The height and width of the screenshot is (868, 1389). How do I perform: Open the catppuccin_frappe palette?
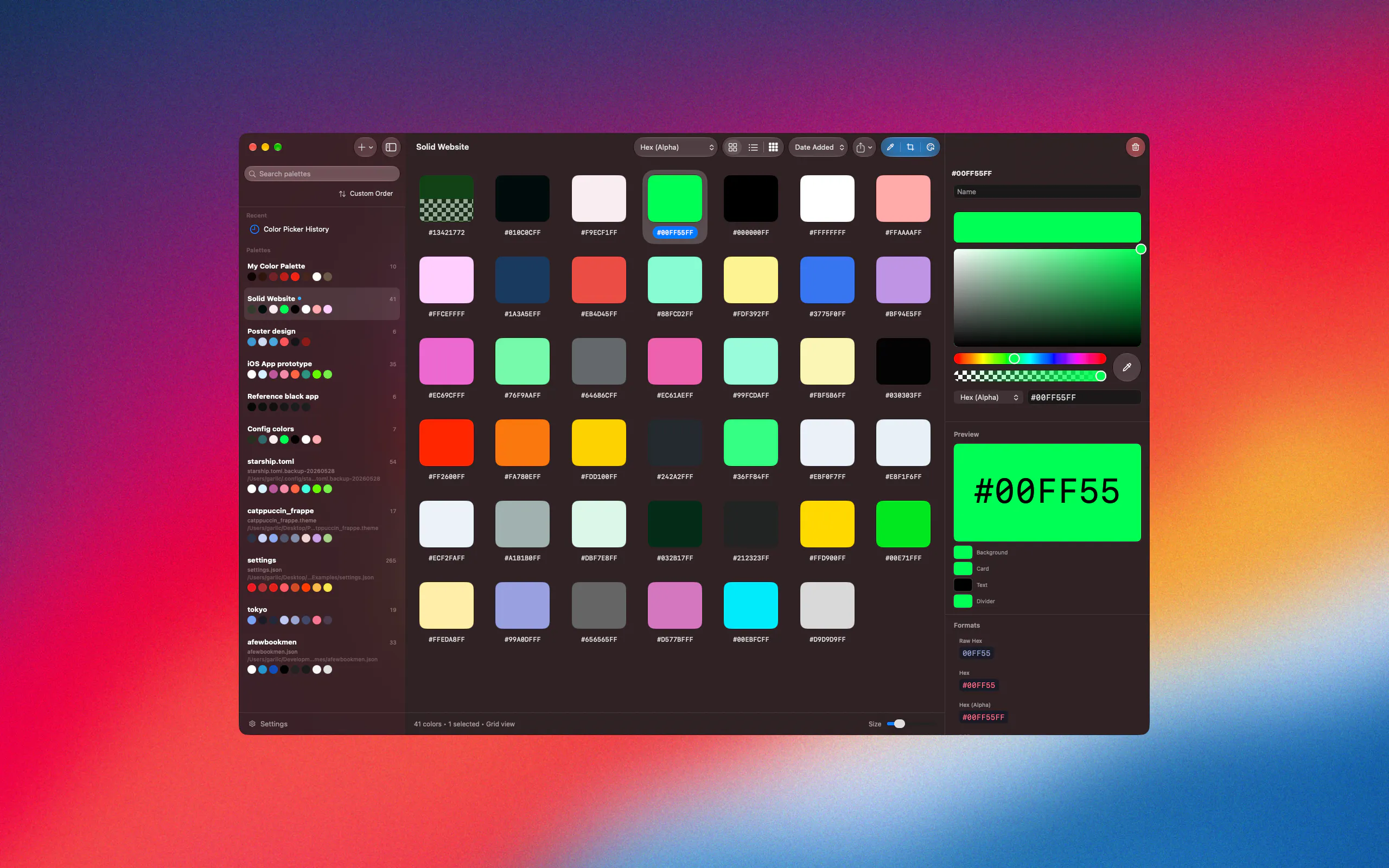click(322, 524)
